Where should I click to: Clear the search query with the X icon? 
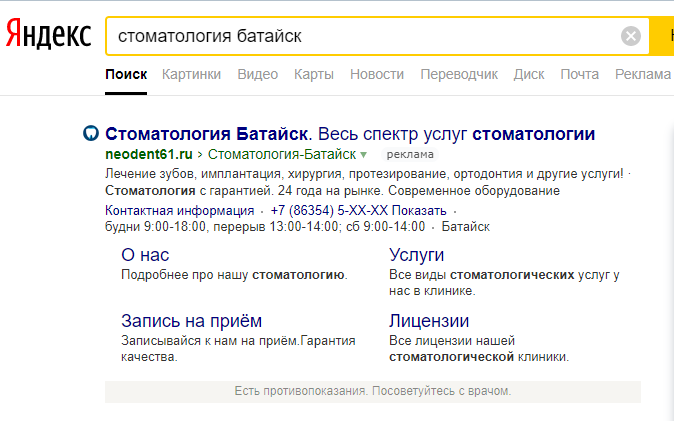[631, 36]
